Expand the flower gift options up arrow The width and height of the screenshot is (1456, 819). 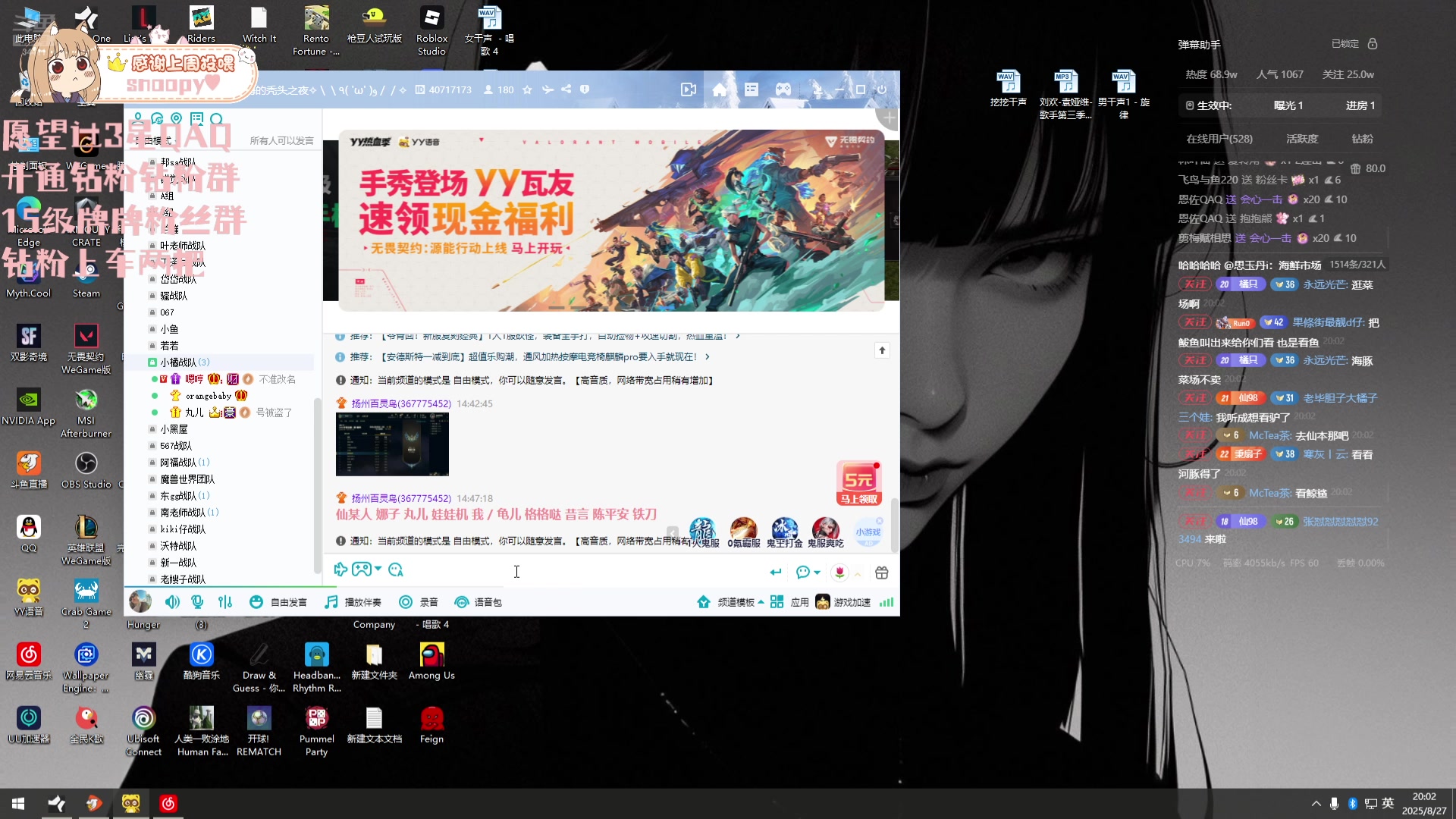[858, 574]
